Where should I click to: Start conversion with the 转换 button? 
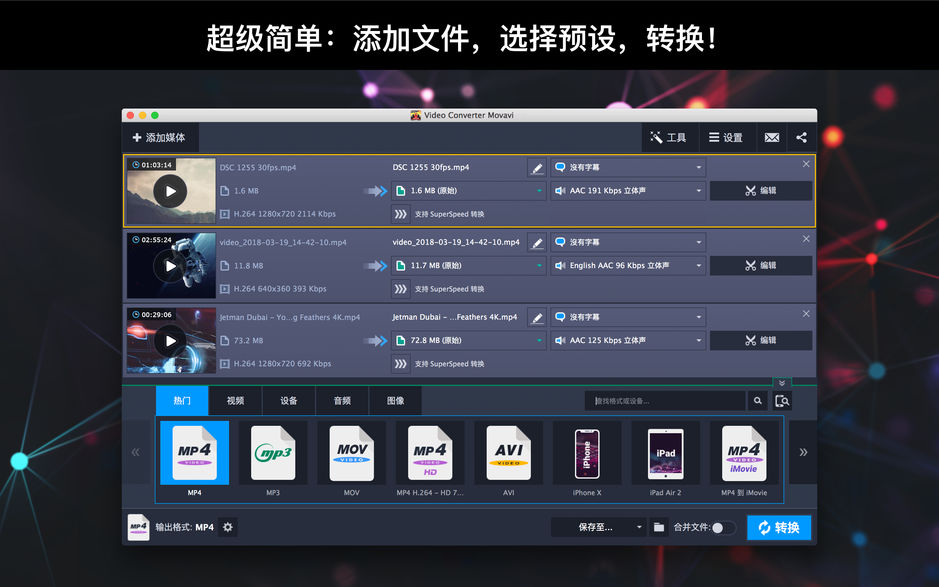778,527
